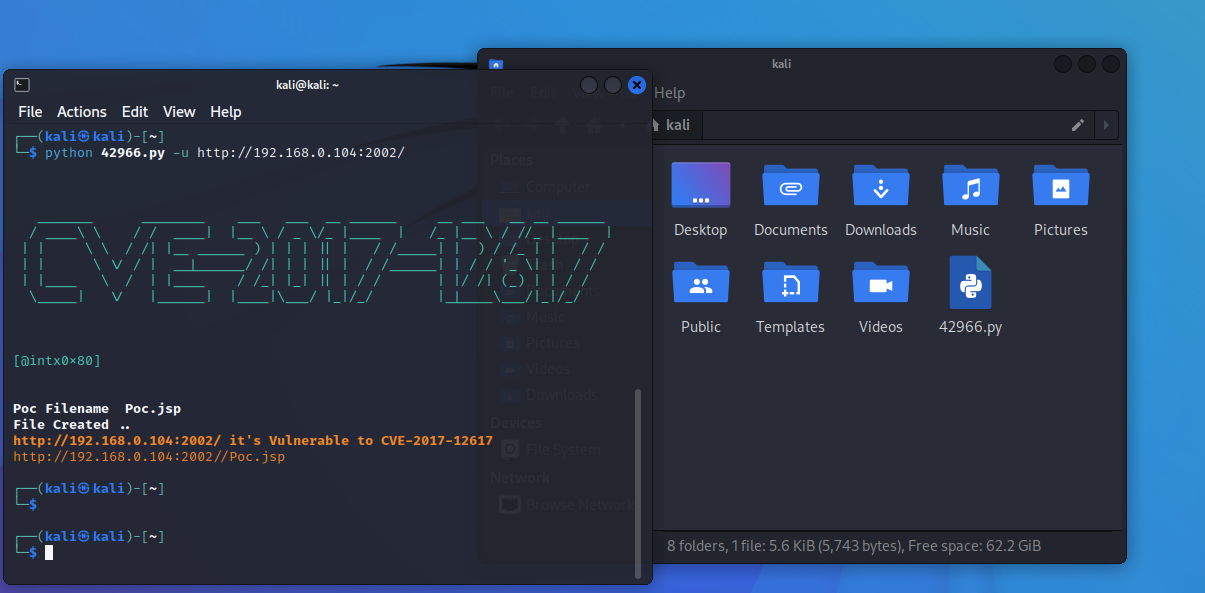Open the Documents folder icon
The width and height of the screenshot is (1205, 593).
point(791,185)
